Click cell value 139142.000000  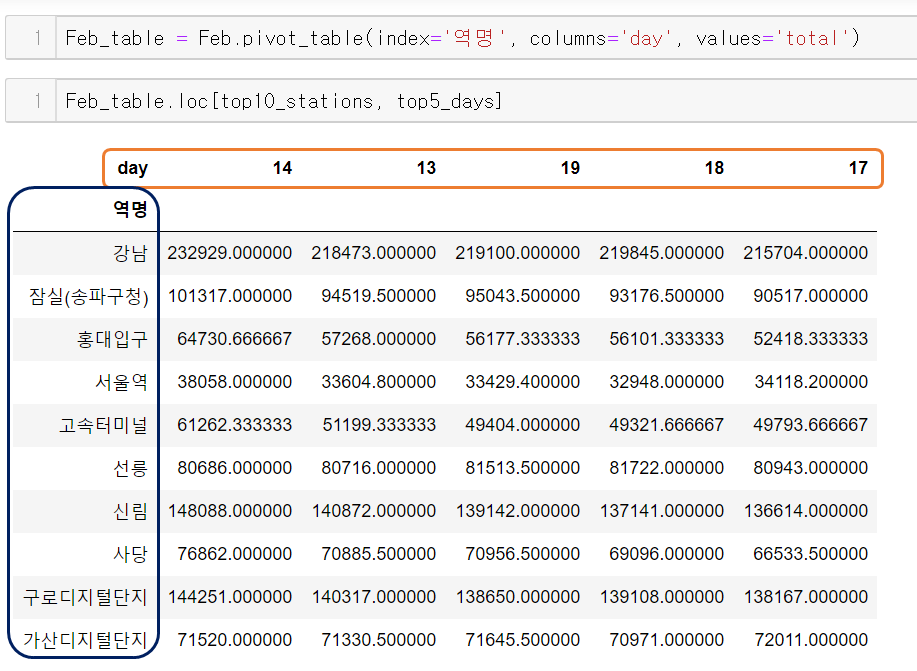(518, 511)
